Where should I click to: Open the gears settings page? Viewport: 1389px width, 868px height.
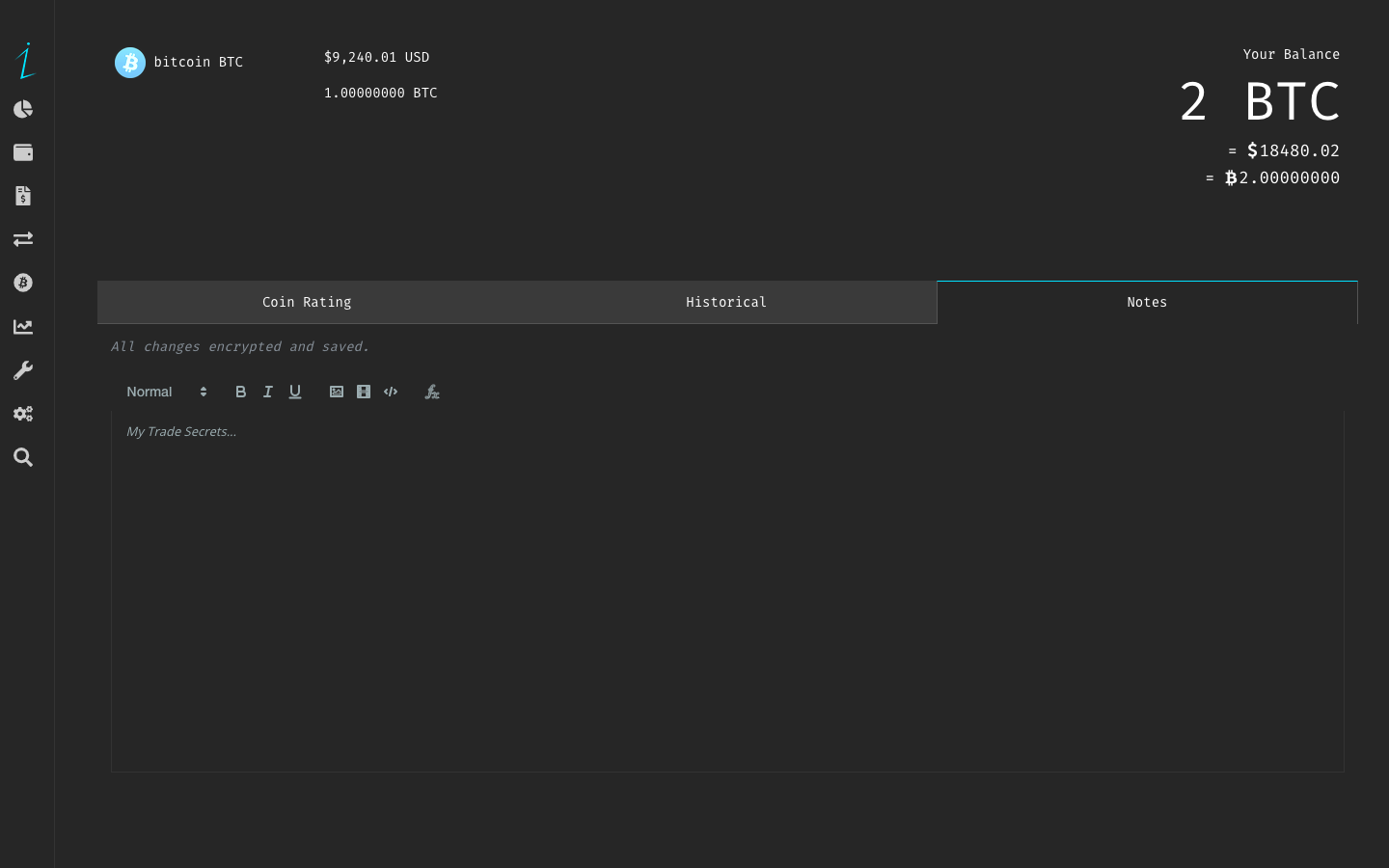pos(23,414)
